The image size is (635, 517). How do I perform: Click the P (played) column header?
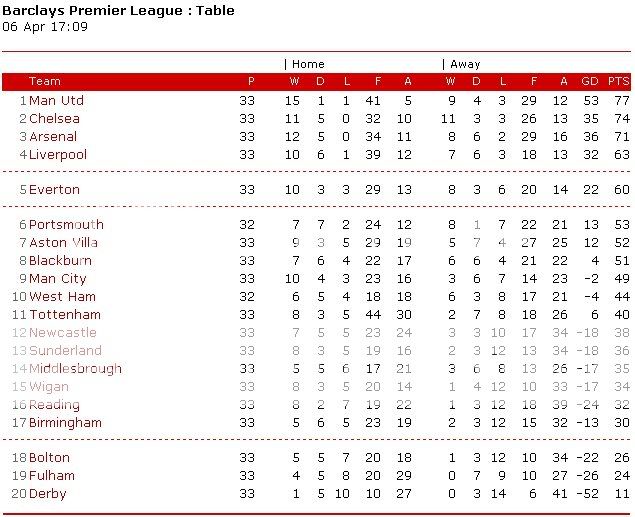click(x=251, y=82)
